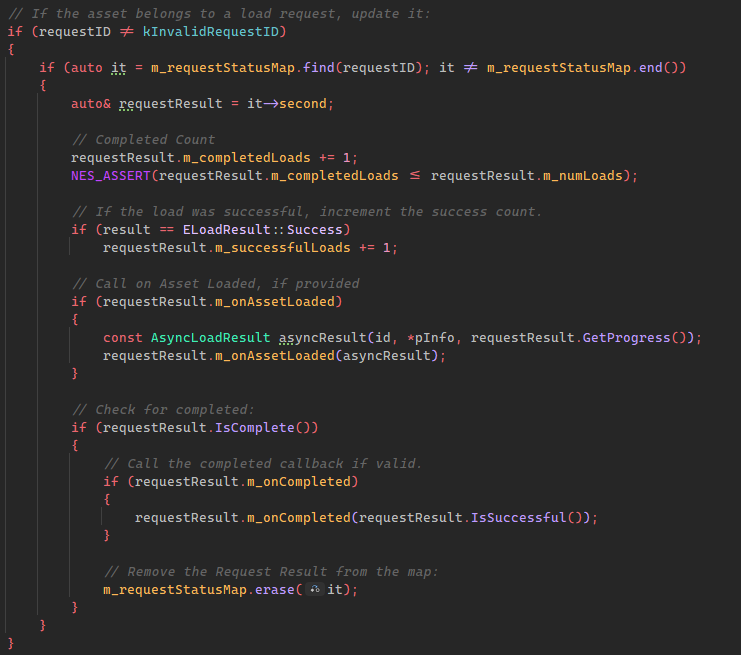Click the 'Remove the Request Result' comment
Screen dimensions: 741x655
271,571
